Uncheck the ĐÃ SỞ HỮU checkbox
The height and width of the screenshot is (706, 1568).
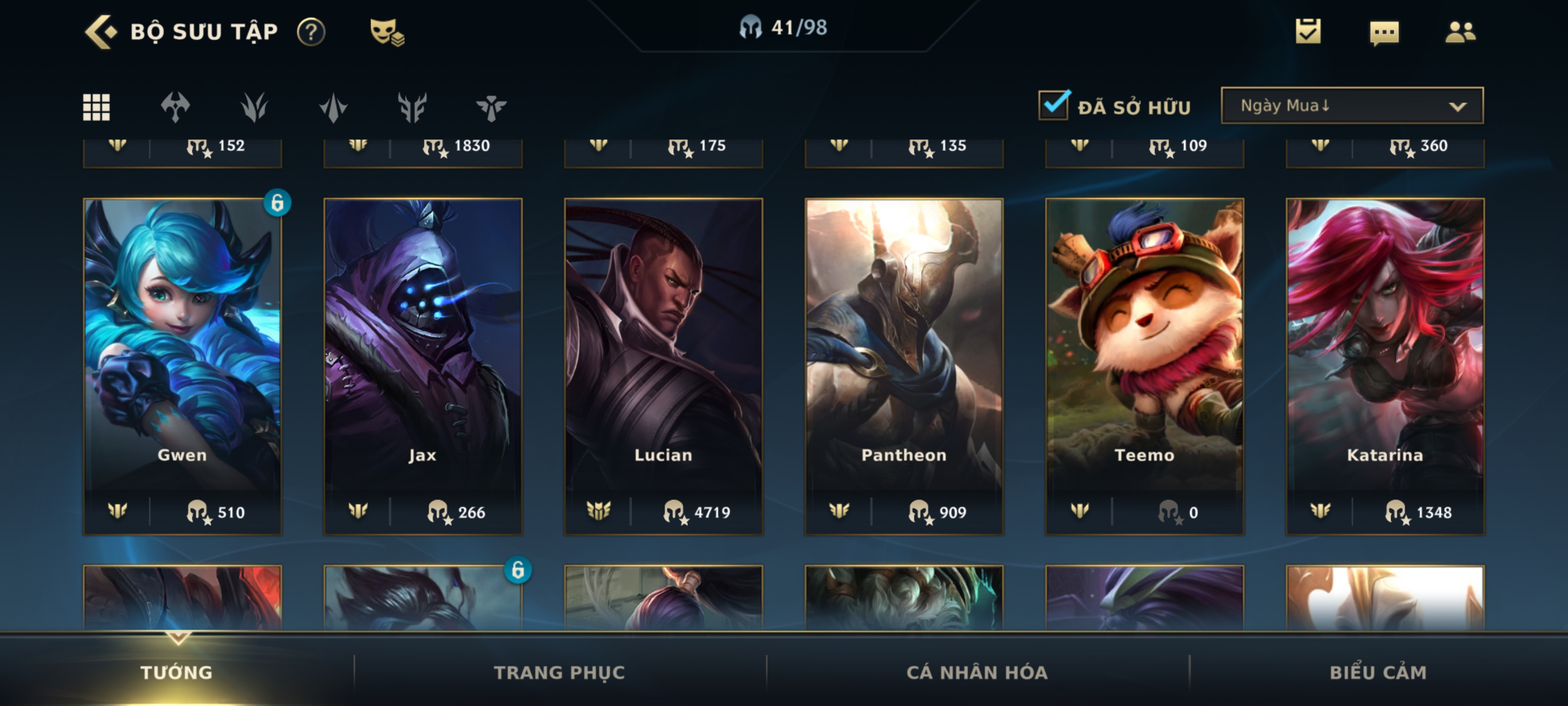tap(1053, 105)
